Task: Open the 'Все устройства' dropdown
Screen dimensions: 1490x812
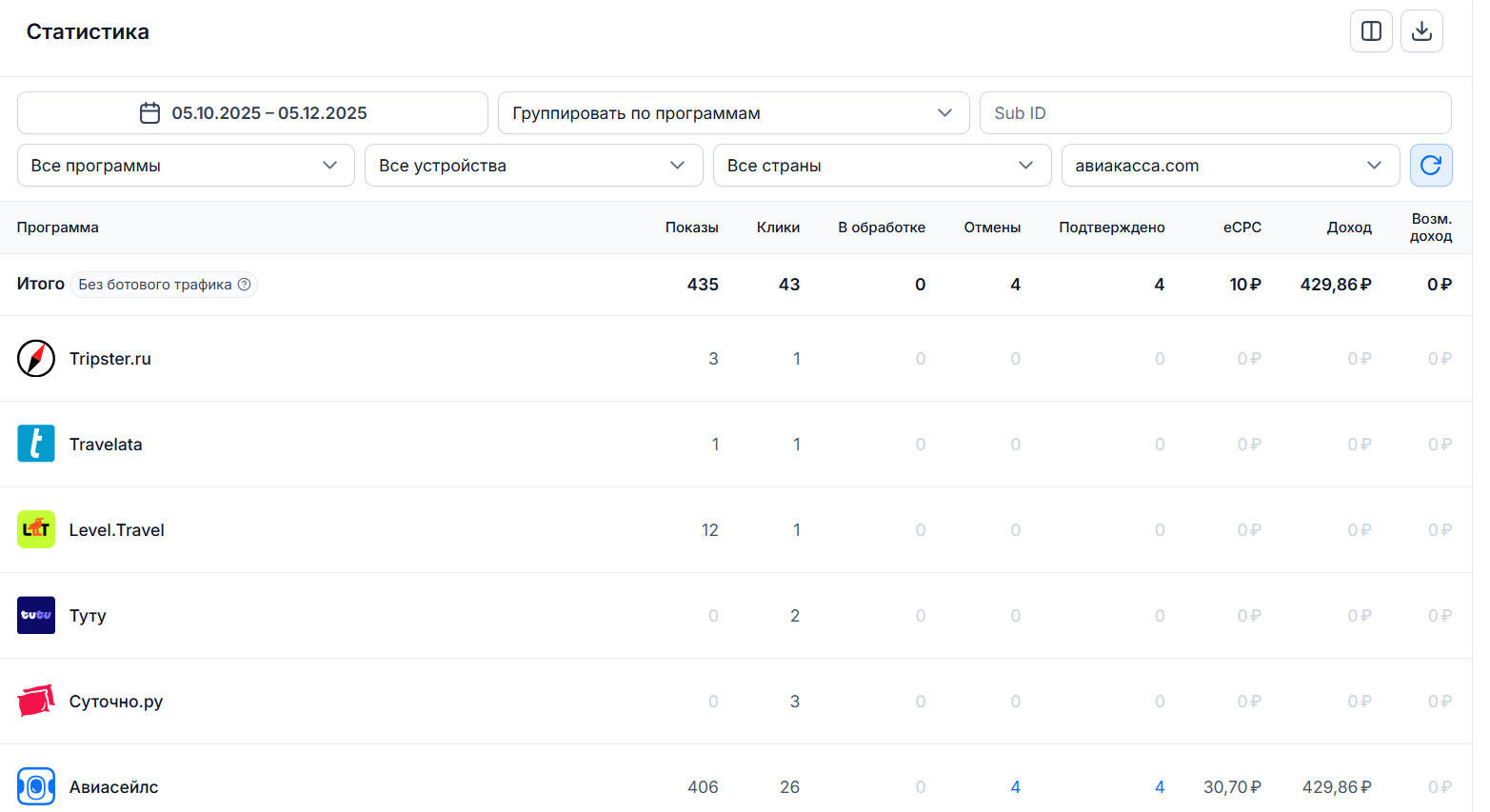Action: 533,166
